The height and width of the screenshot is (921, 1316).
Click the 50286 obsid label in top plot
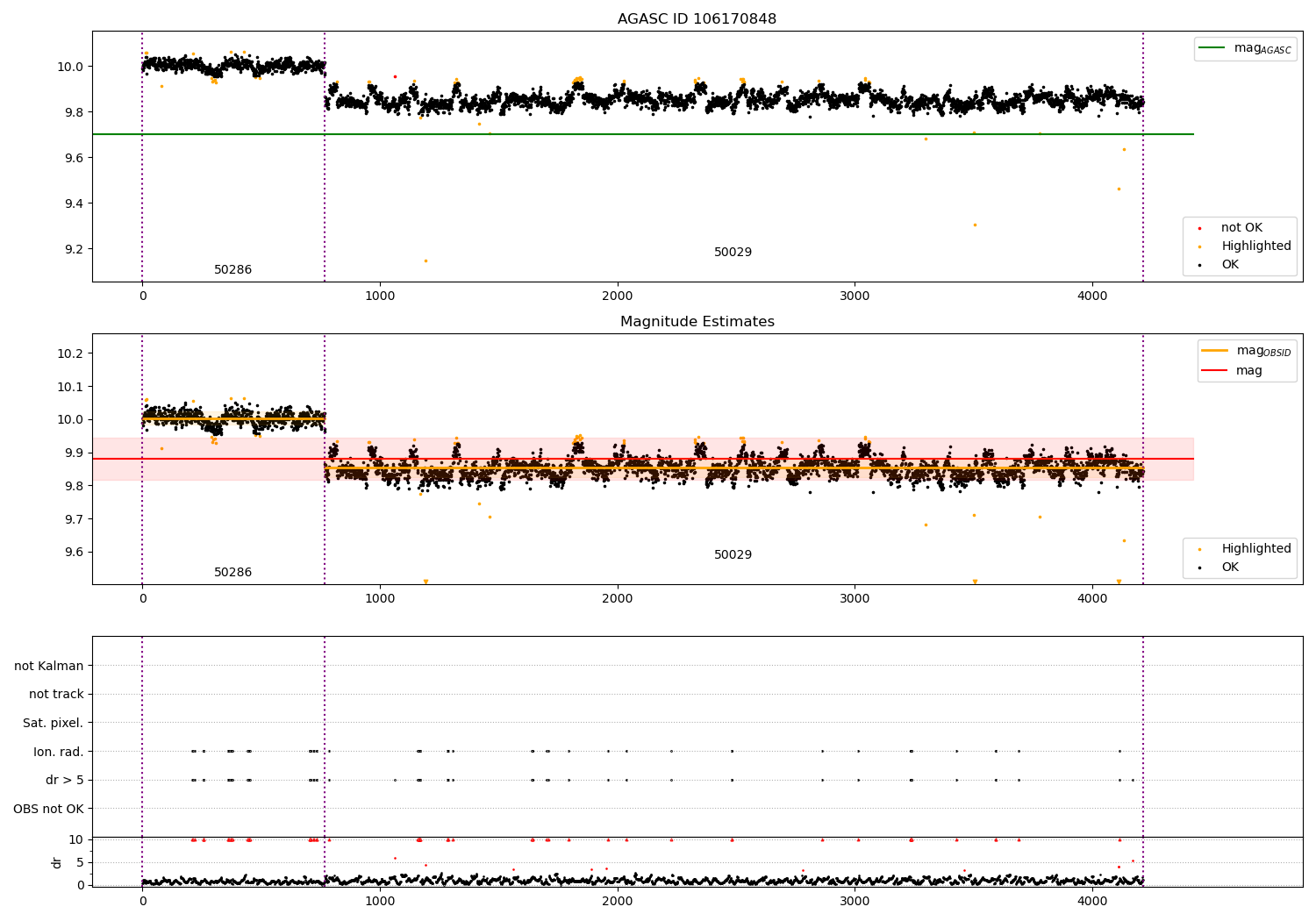click(232, 269)
